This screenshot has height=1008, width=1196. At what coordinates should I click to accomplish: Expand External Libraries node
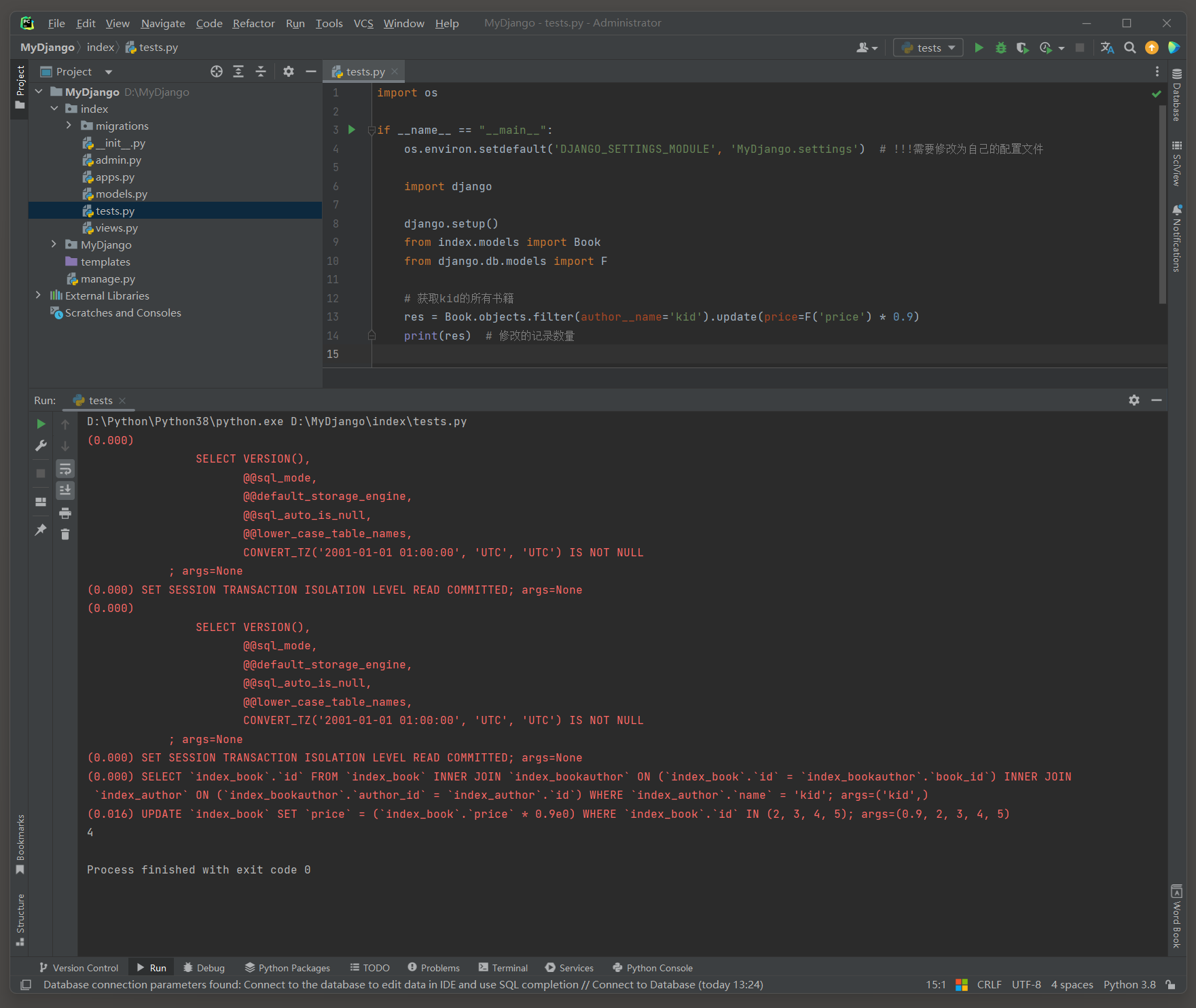click(x=39, y=295)
